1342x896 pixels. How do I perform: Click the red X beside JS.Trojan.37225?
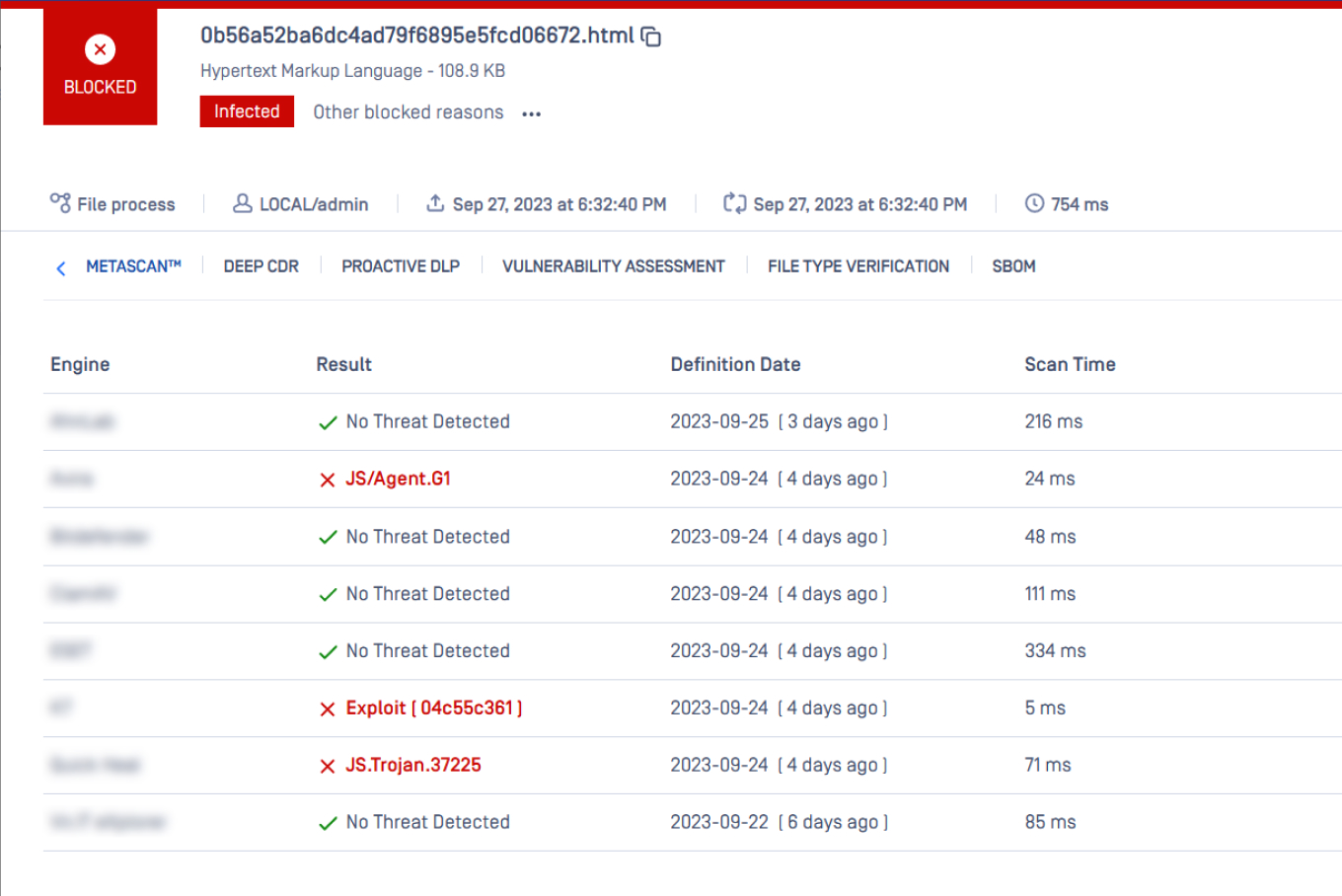(328, 765)
